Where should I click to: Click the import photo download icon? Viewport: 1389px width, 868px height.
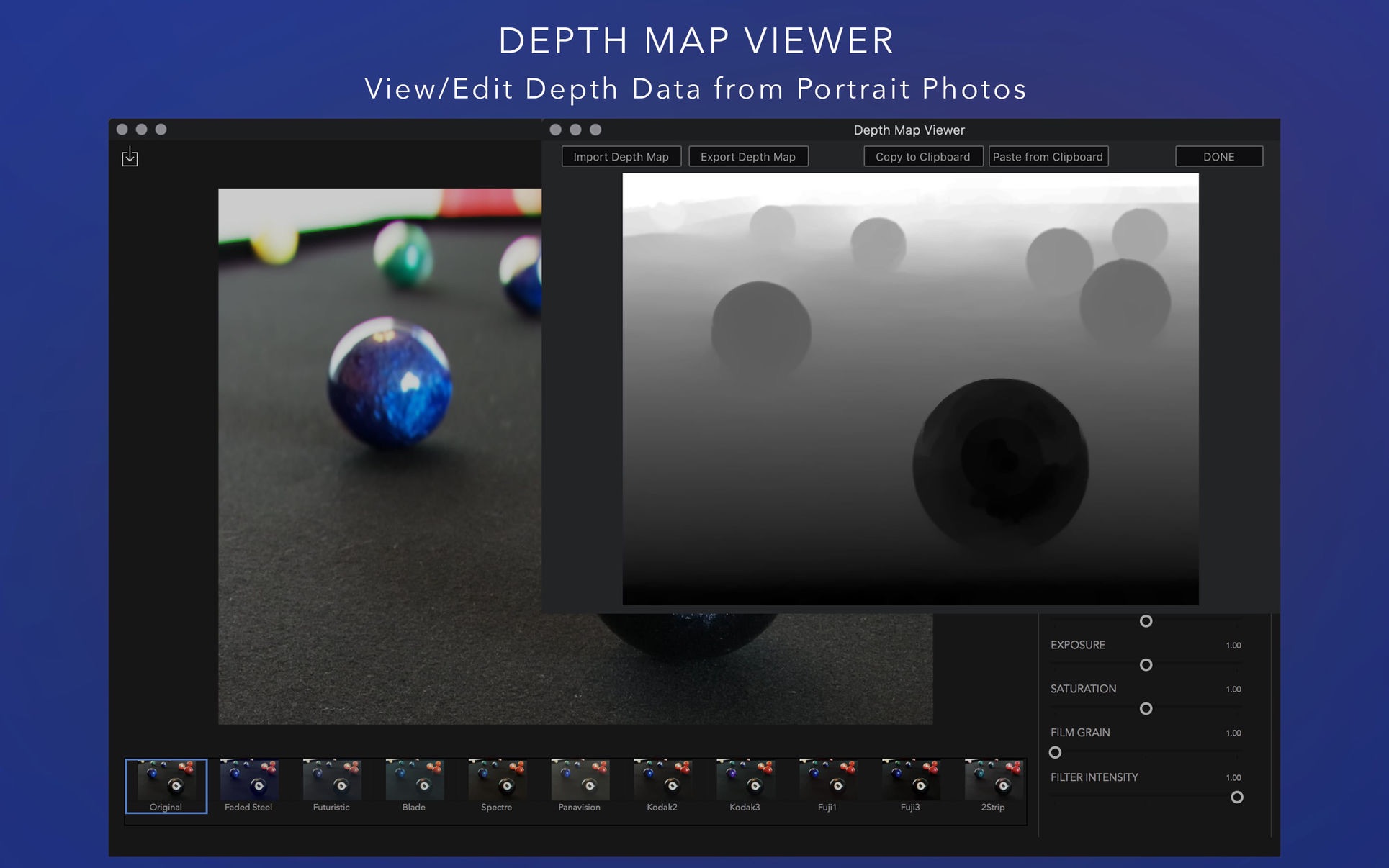tap(130, 156)
